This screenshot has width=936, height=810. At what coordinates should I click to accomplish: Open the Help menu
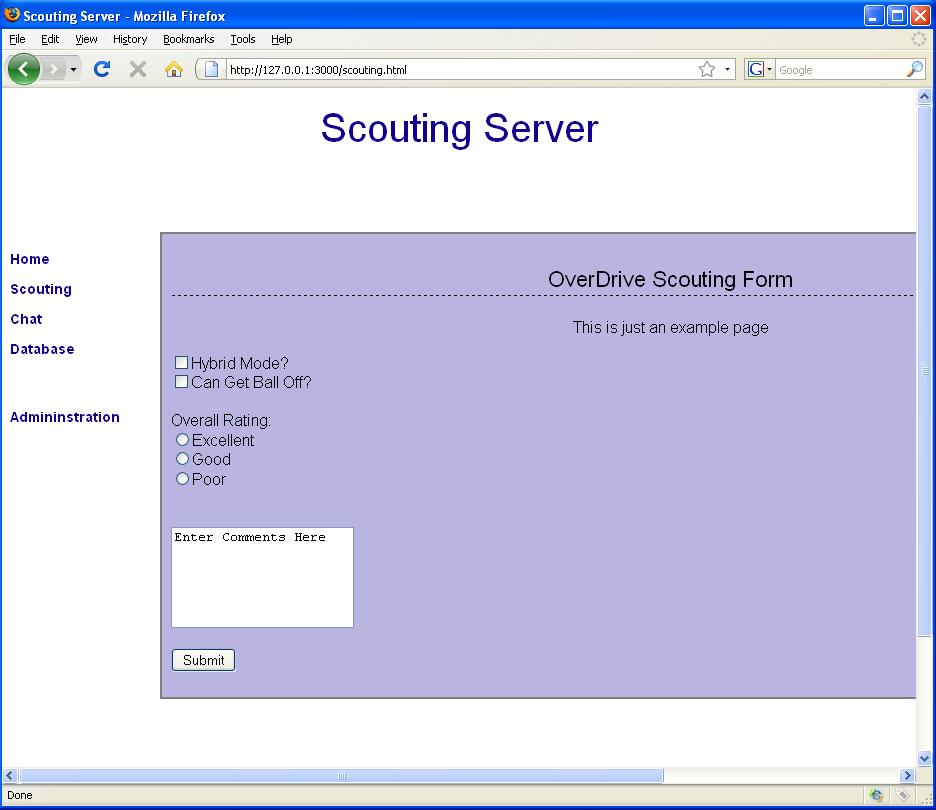coord(282,39)
